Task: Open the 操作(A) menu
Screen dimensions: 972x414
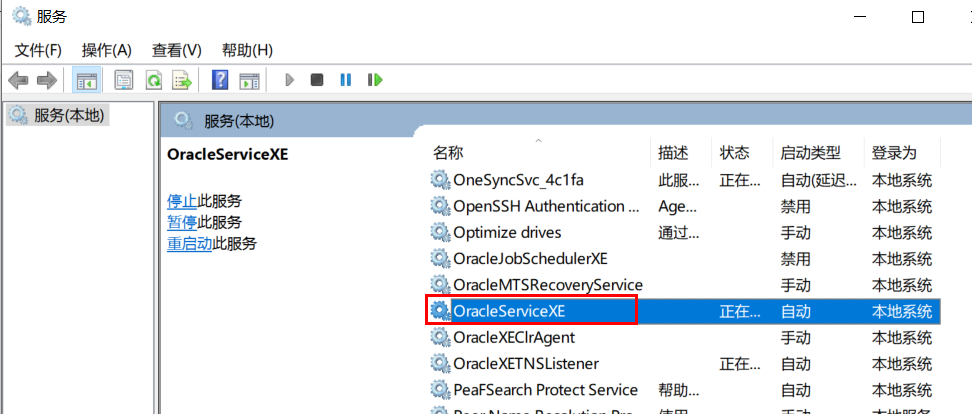Action: pos(107,50)
